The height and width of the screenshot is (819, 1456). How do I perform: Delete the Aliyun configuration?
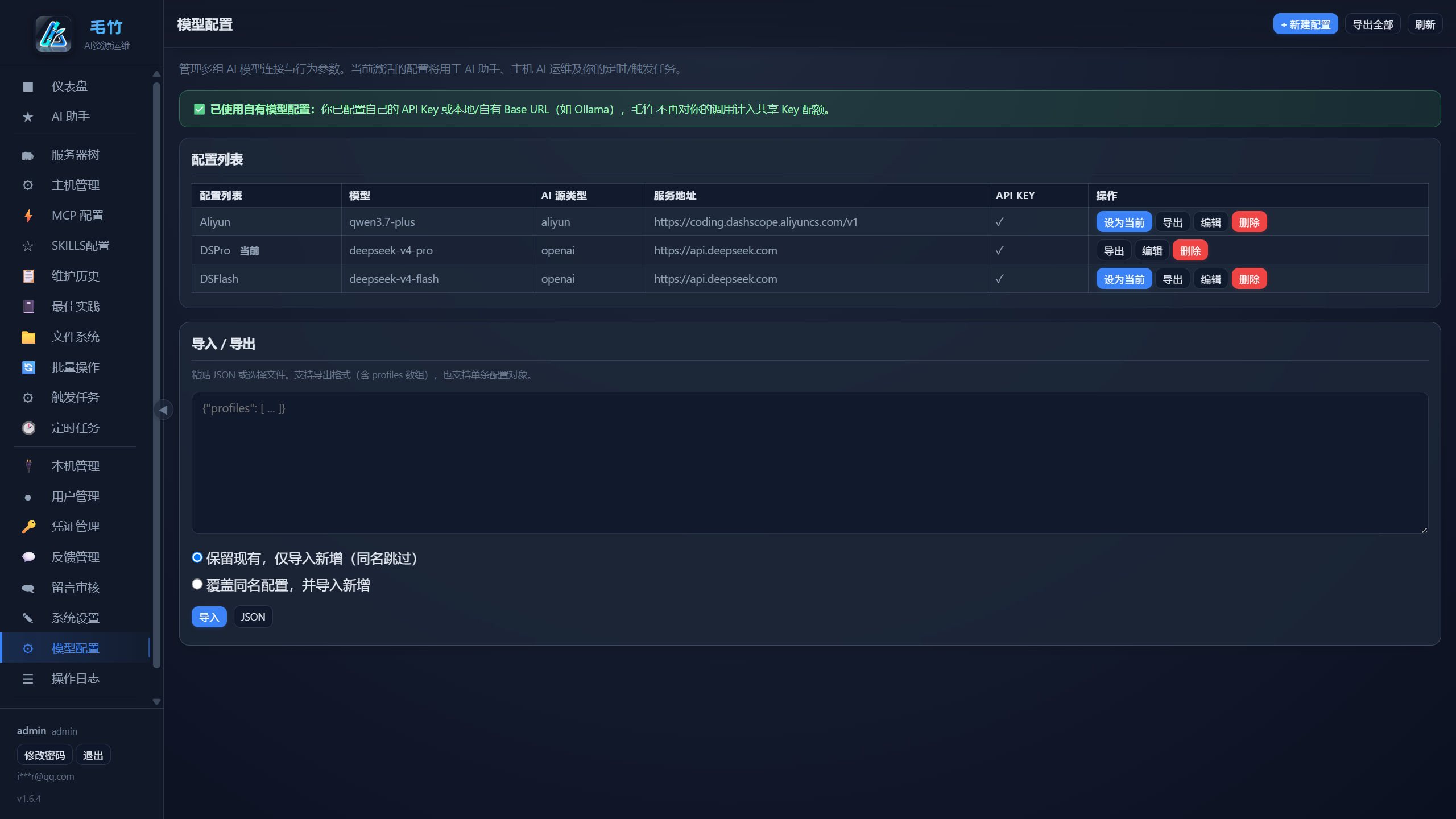[x=1249, y=222]
